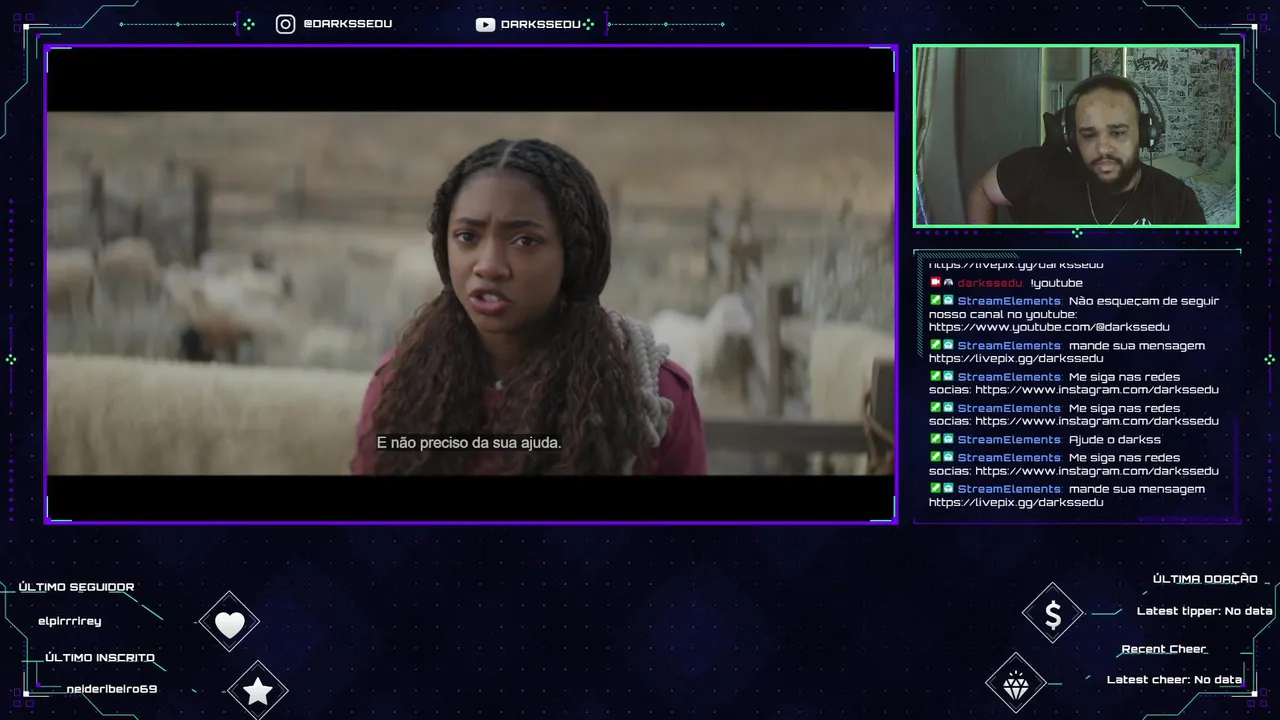This screenshot has height=720, width=1280.
Task: Click the gem icon next to Recent Cheer
Action: [1016, 684]
